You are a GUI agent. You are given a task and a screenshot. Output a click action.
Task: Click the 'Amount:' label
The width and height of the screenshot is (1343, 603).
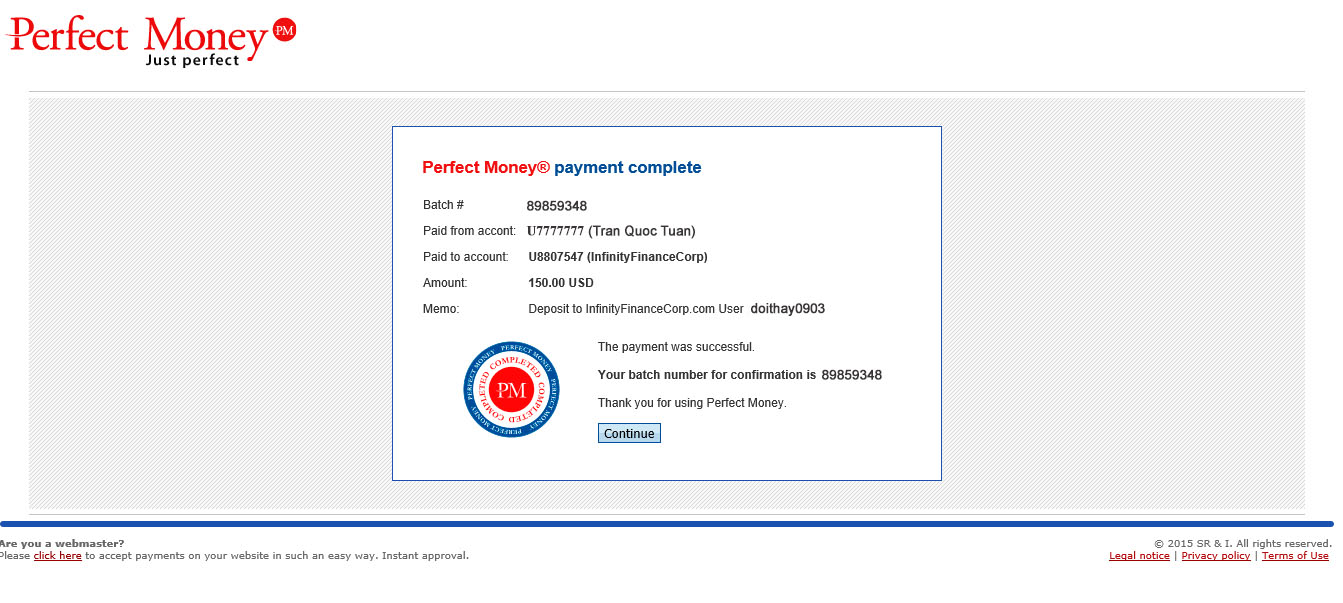tap(445, 283)
